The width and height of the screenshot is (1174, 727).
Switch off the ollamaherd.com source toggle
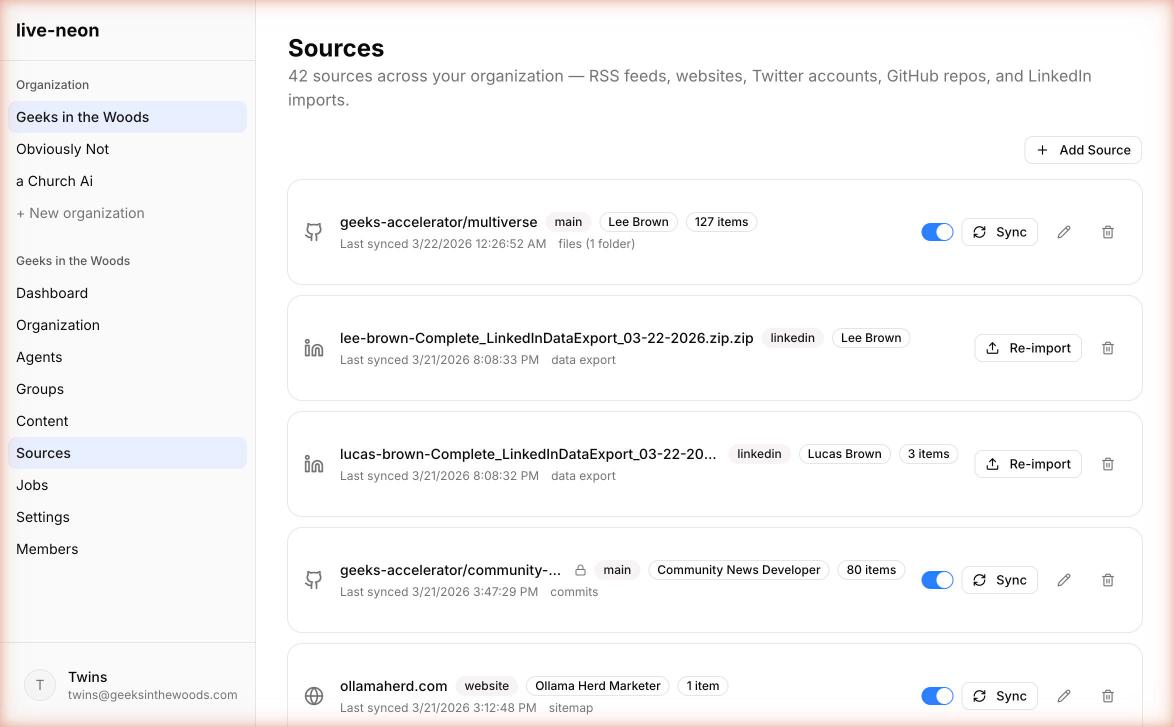pos(937,696)
